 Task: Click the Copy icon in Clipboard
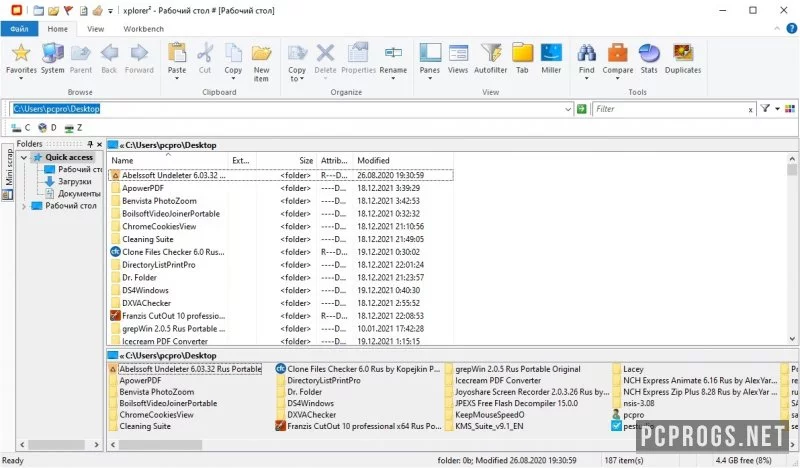point(233,53)
